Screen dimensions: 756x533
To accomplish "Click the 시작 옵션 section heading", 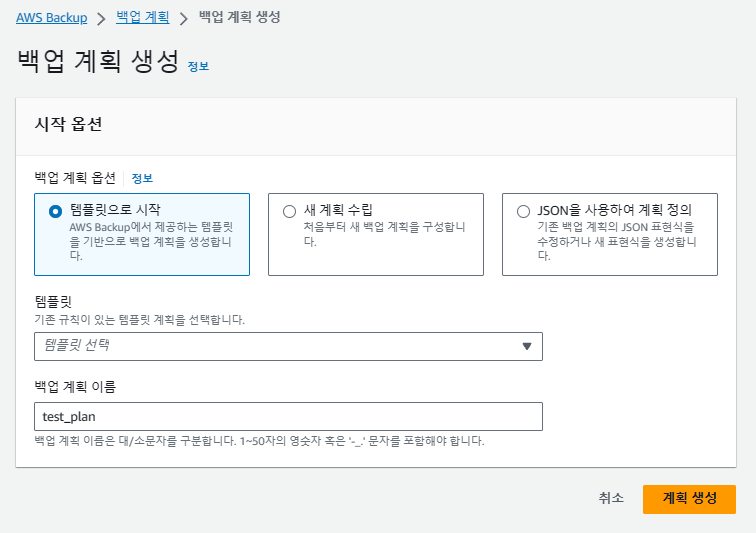I will pyautogui.click(x=68, y=124).
